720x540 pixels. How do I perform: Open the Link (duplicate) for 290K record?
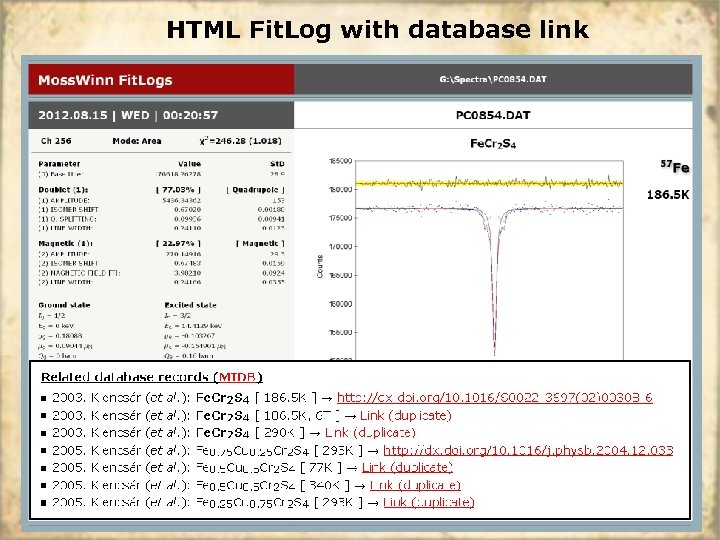point(370,433)
